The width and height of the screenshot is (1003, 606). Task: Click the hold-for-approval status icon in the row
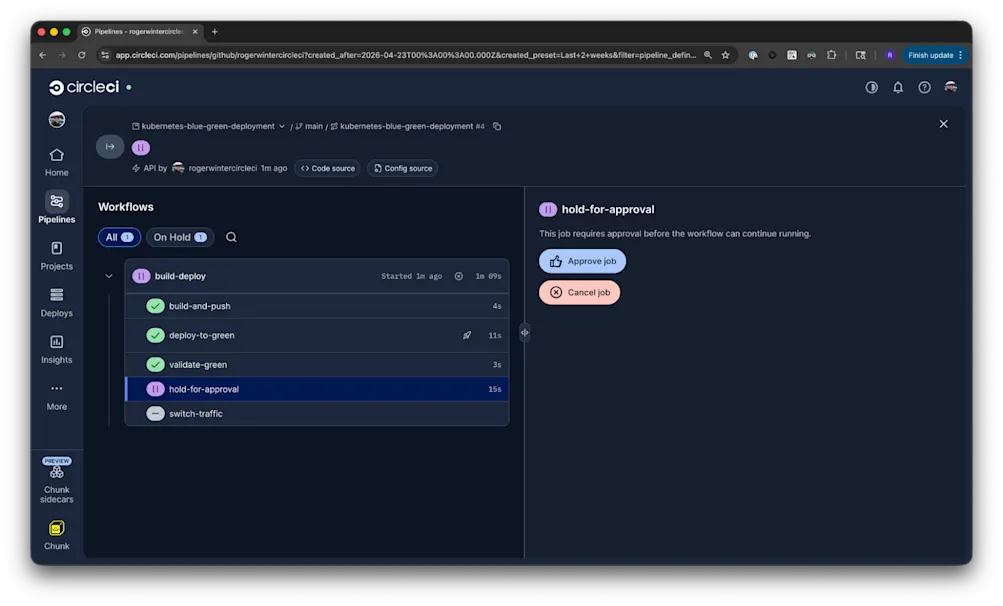coord(155,389)
